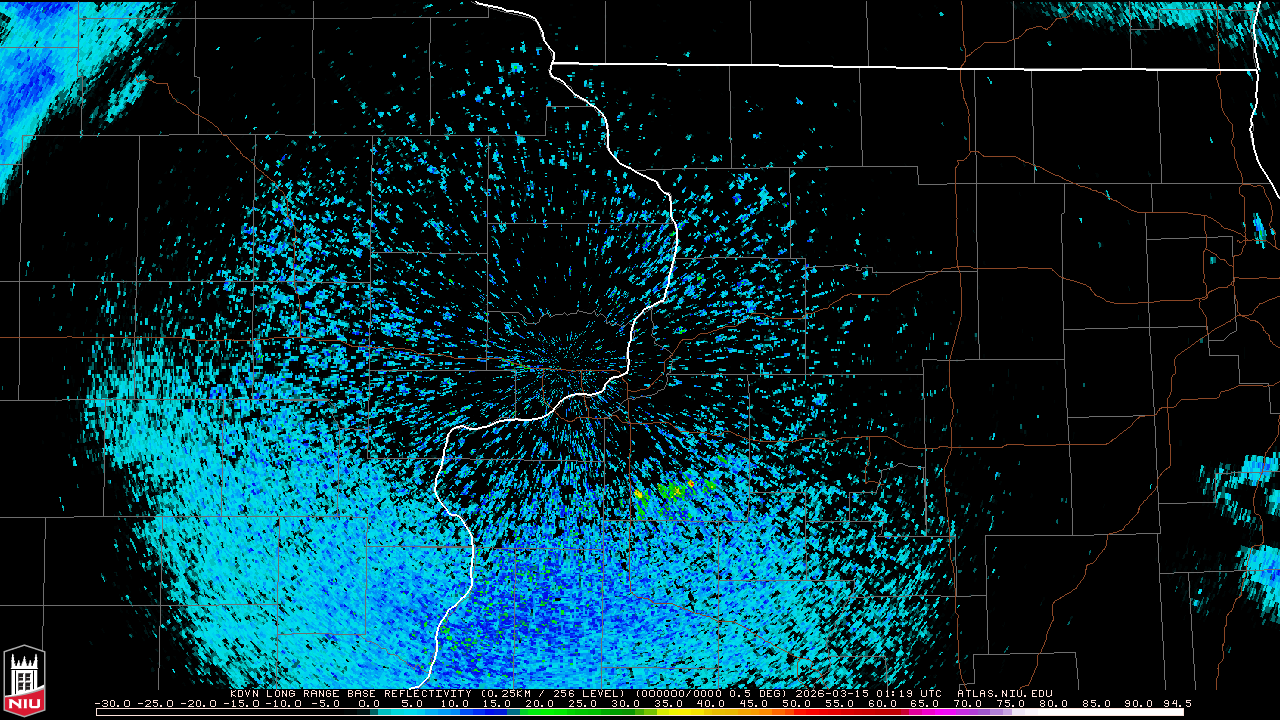Click the 94.5 value on the reflectivity scale
Screen dimensions: 1280x720
pos(1177,704)
